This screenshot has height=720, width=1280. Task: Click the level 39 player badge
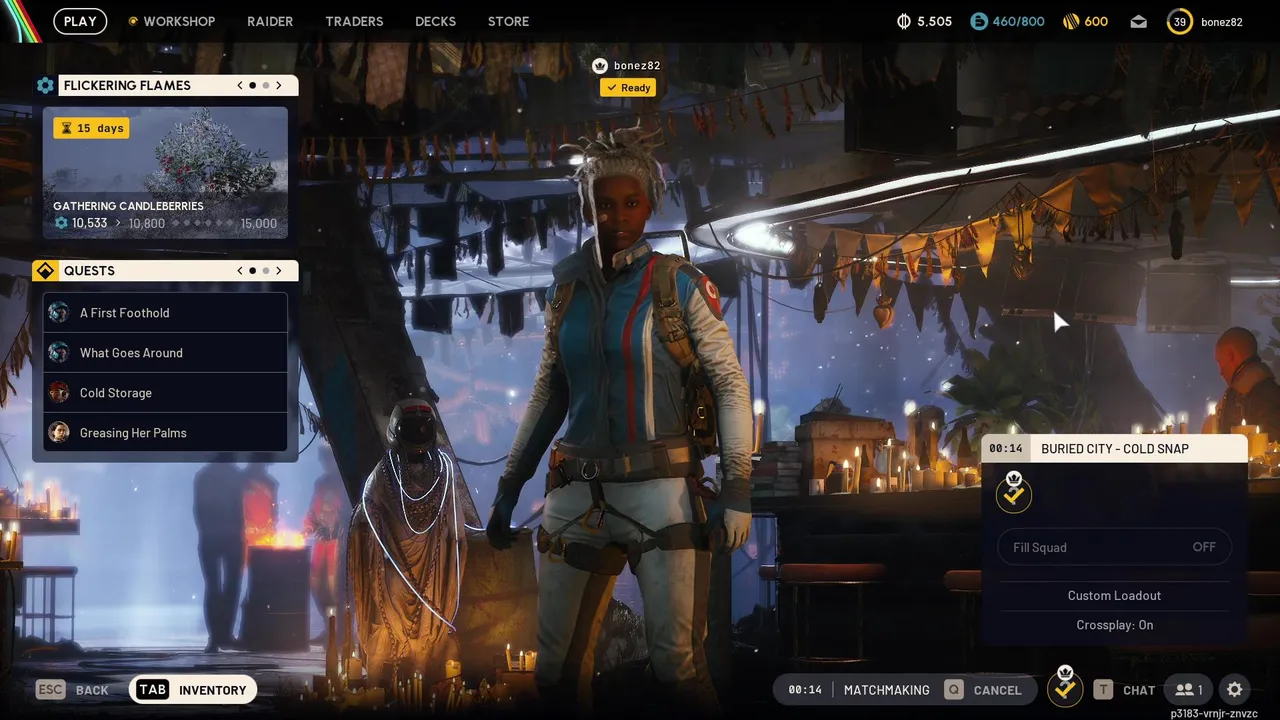tap(1180, 21)
